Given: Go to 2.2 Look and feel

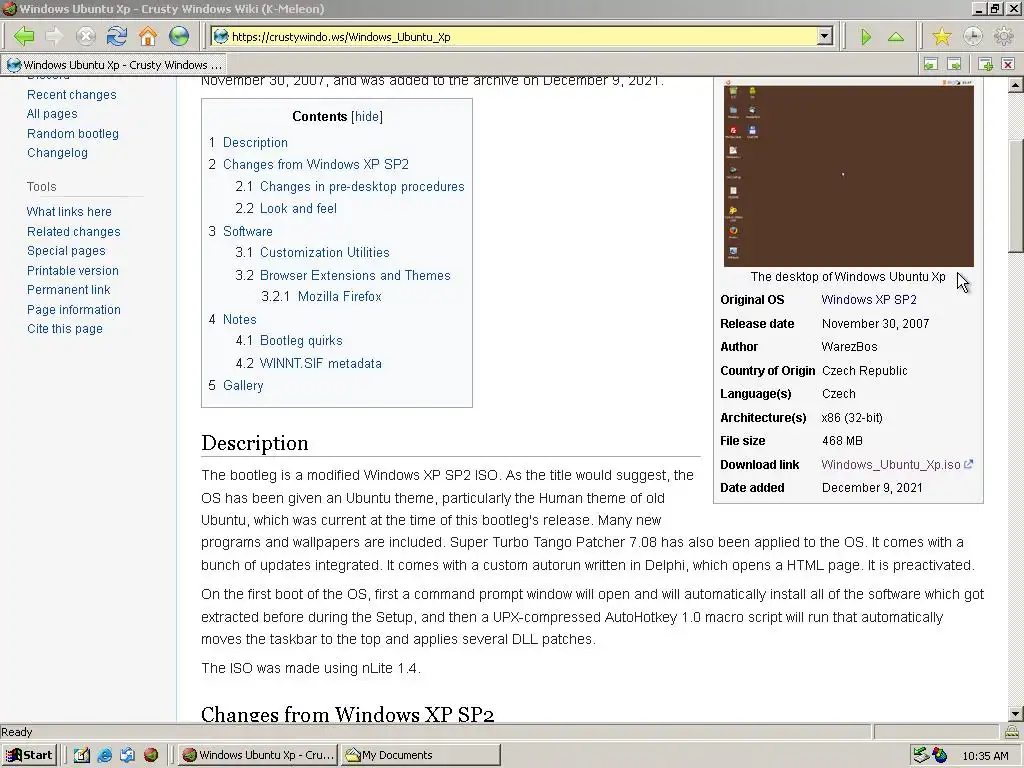Looking at the screenshot, I should point(286,208).
